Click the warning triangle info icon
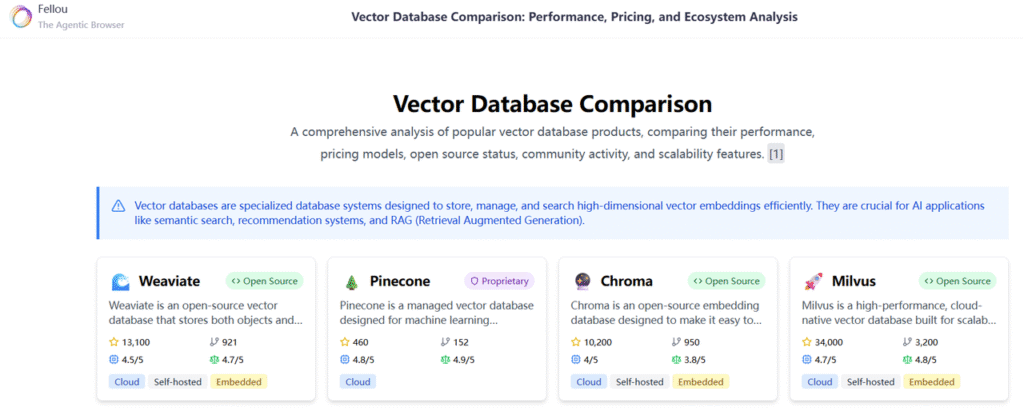Image resolution: width=1024 pixels, height=419 pixels. [x=118, y=206]
